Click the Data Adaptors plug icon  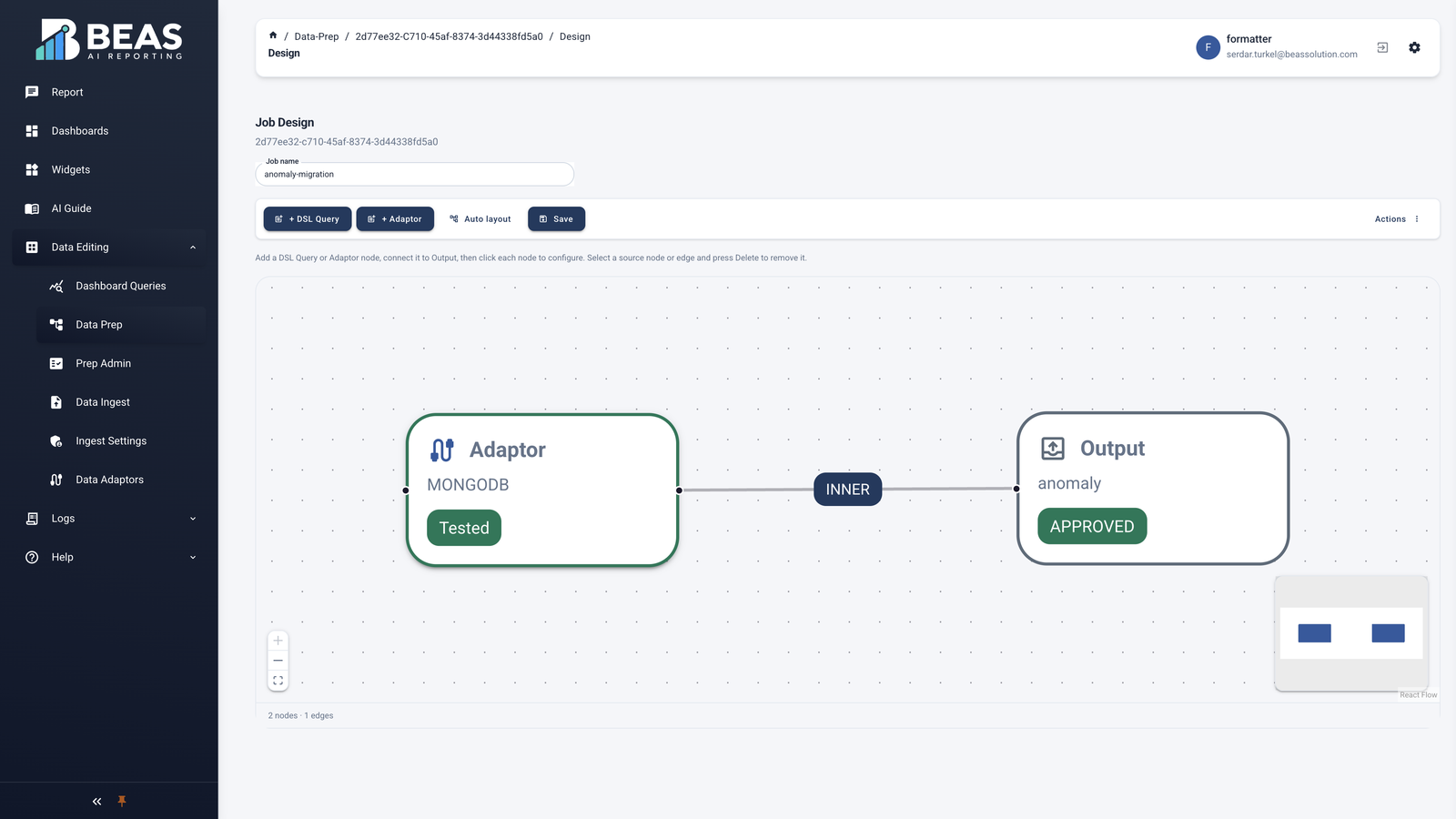point(56,480)
